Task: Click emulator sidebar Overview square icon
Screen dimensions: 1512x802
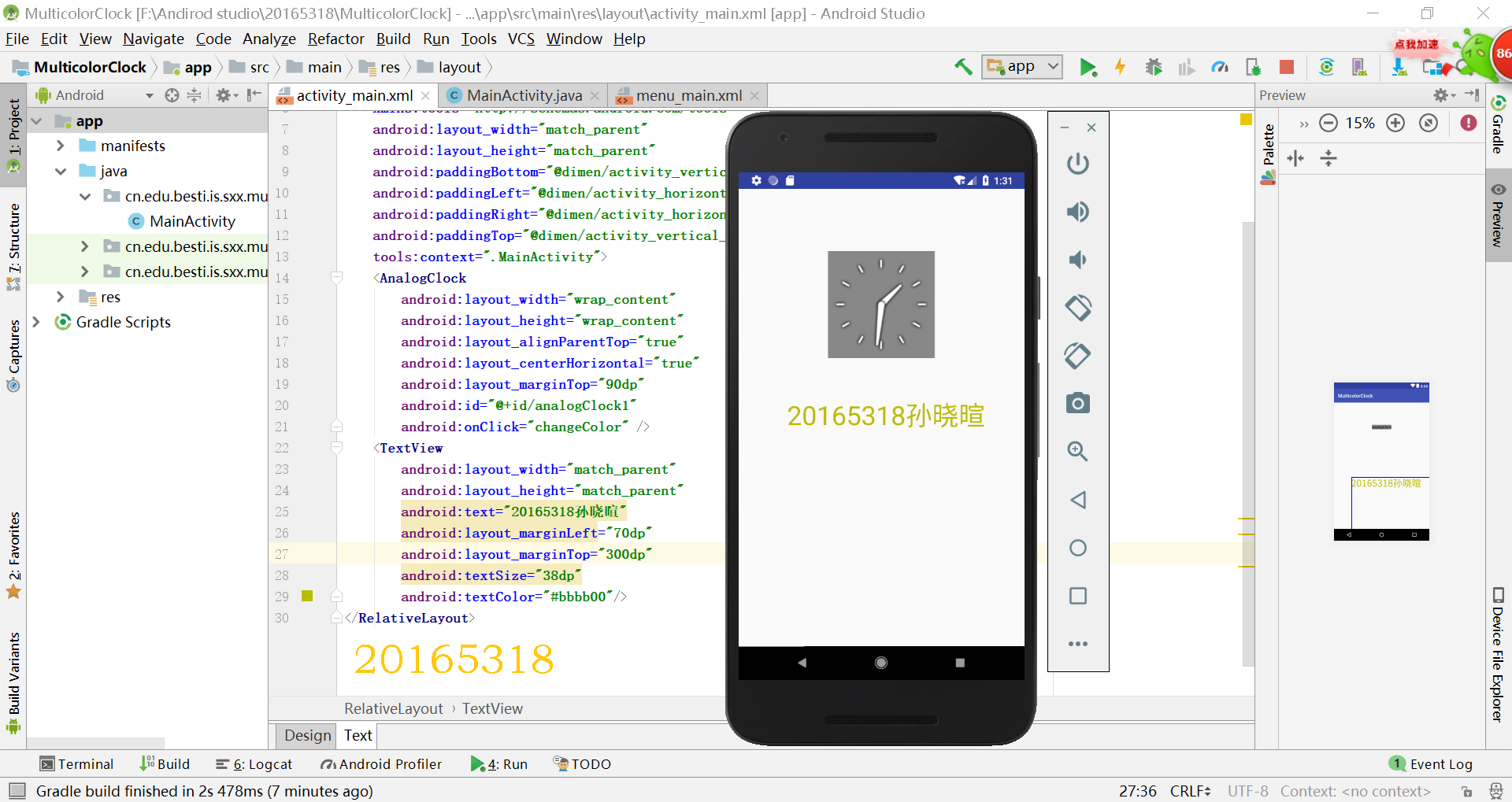Action: coord(1078,596)
